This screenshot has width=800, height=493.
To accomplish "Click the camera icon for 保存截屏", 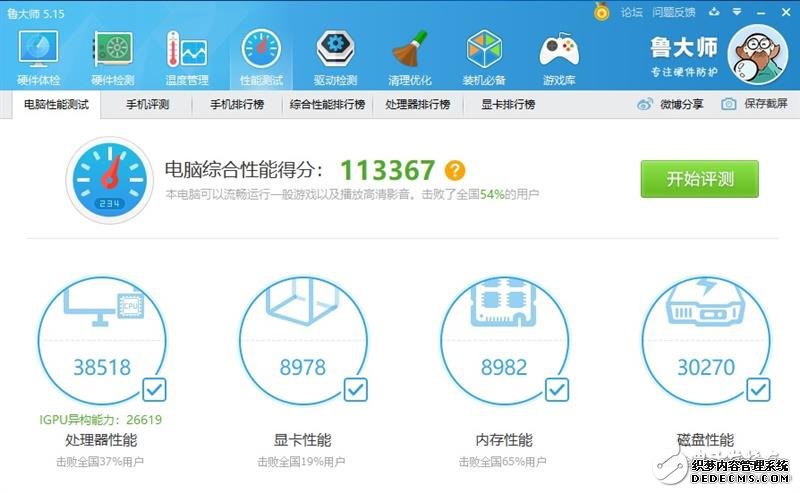I will pyautogui.click(x=729, y=104).
